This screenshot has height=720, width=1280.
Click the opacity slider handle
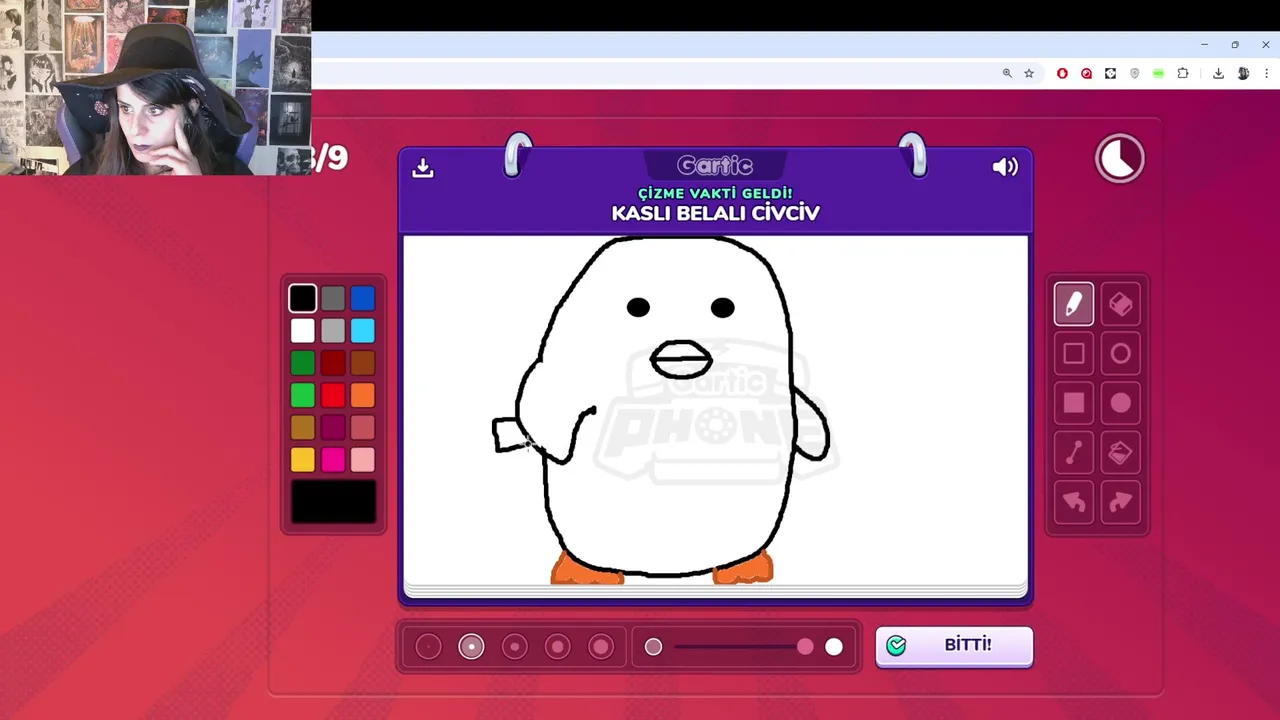click(806, 647)
